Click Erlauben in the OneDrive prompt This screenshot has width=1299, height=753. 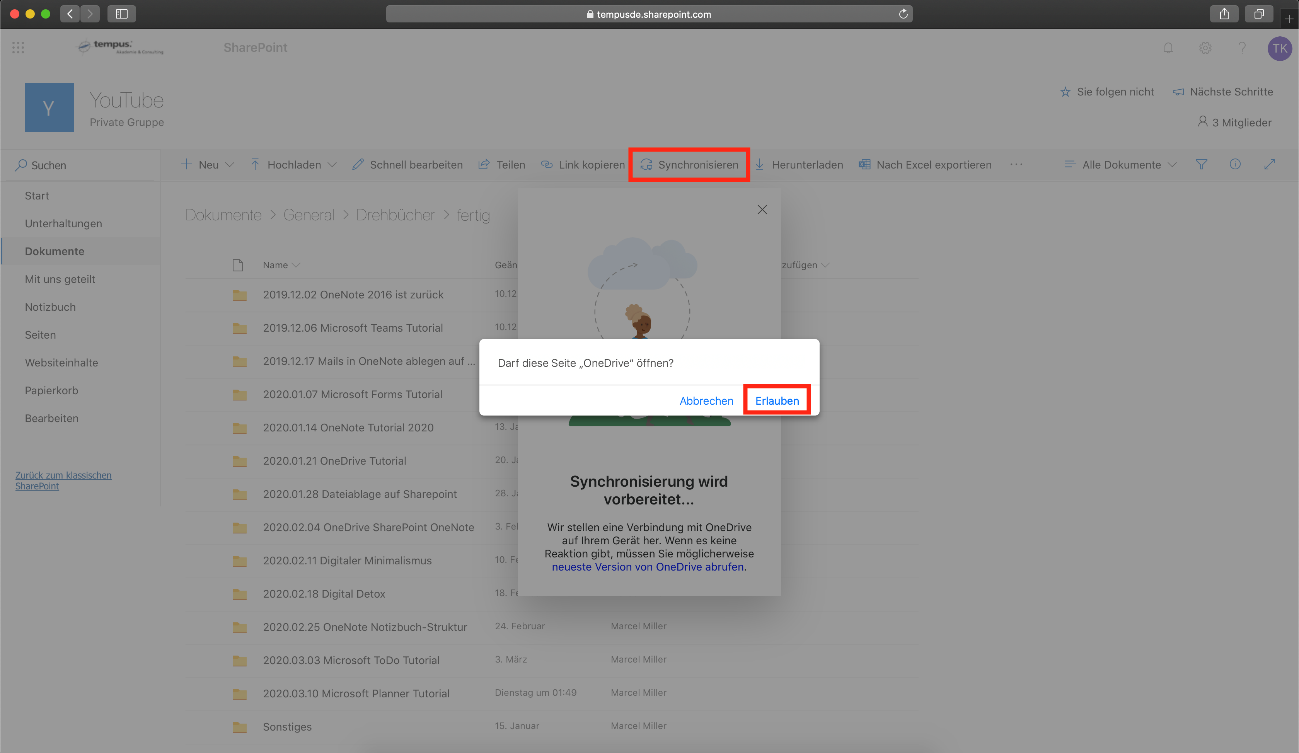(x=777, y=400)
